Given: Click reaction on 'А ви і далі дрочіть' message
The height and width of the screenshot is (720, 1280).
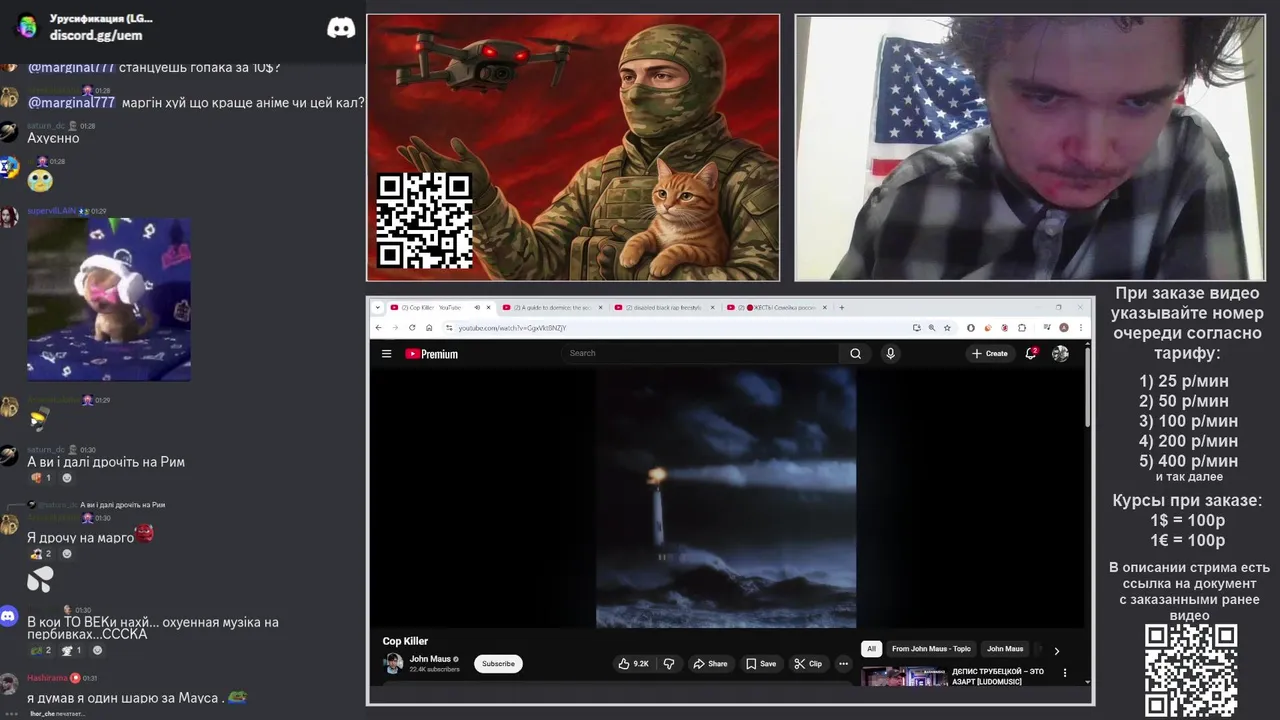Looking at the screenshot, I should [x=41, y=478].
